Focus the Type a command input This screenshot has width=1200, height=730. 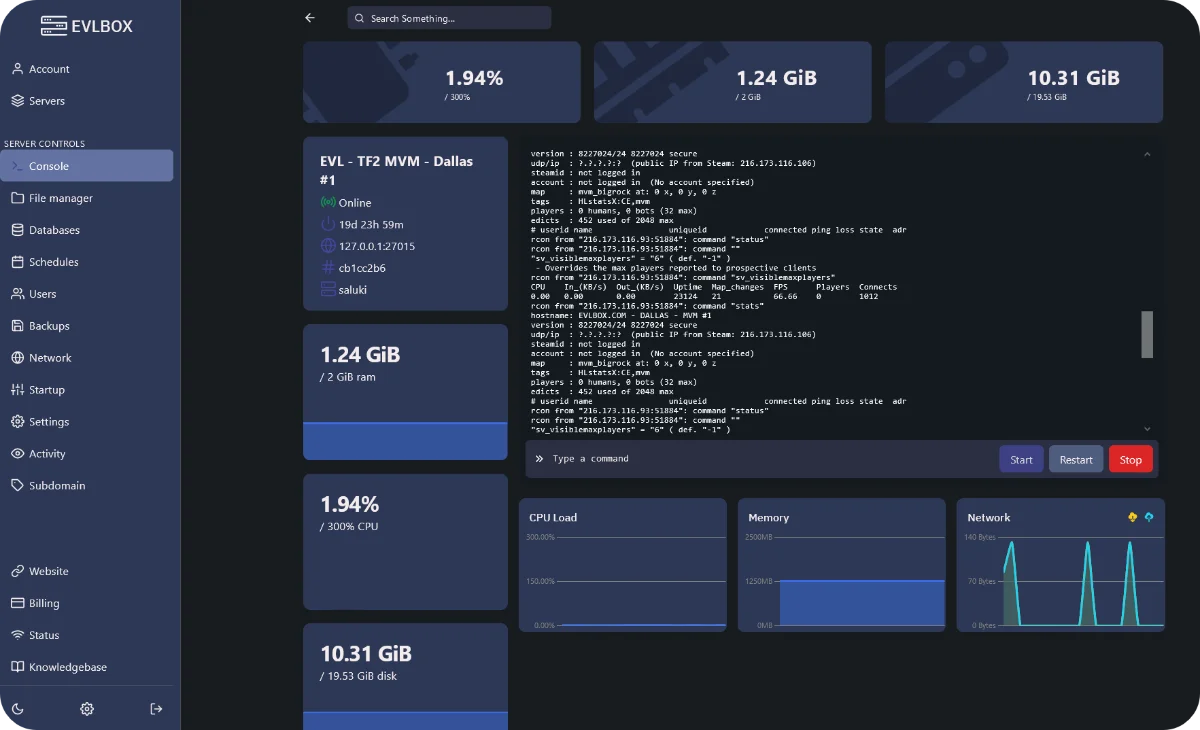tap(700, 459)
